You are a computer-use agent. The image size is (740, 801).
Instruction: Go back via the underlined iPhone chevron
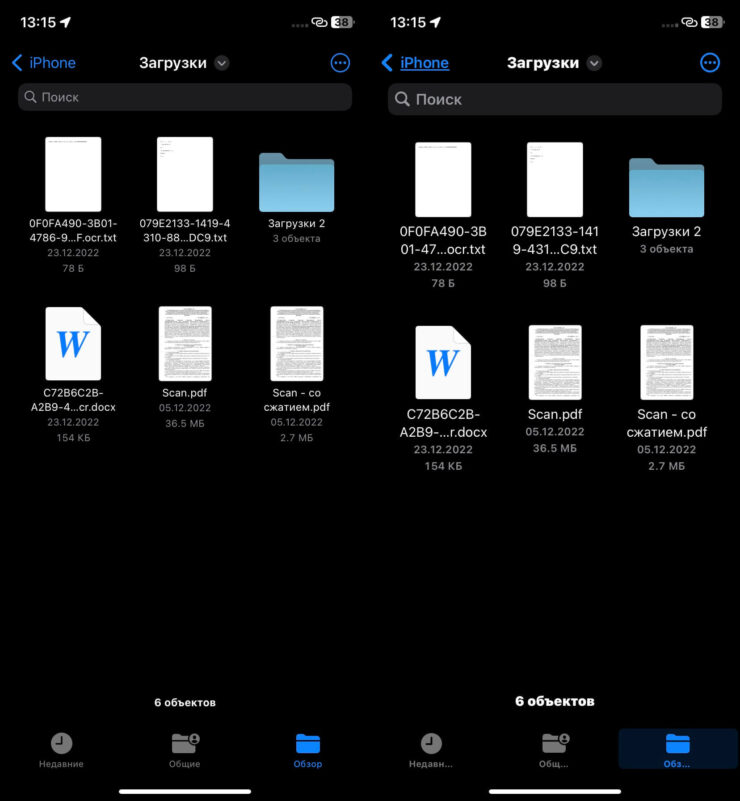tap(415, 63)
